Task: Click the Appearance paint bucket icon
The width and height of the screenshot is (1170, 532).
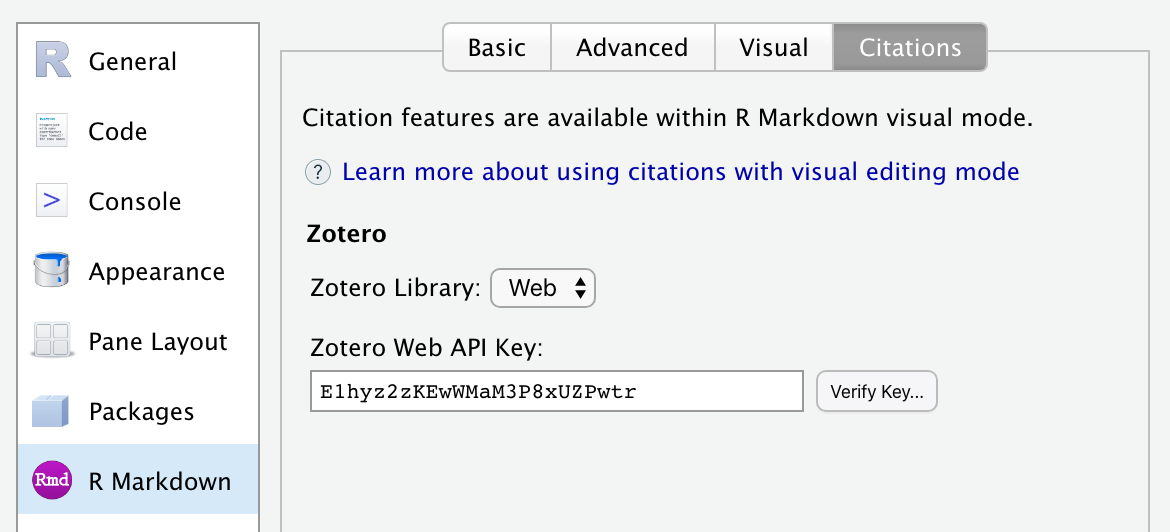Action: coord(51,271)
